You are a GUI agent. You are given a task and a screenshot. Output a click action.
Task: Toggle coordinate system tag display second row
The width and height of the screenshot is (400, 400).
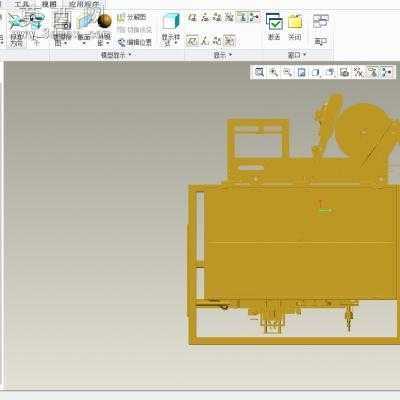(229, 41)
